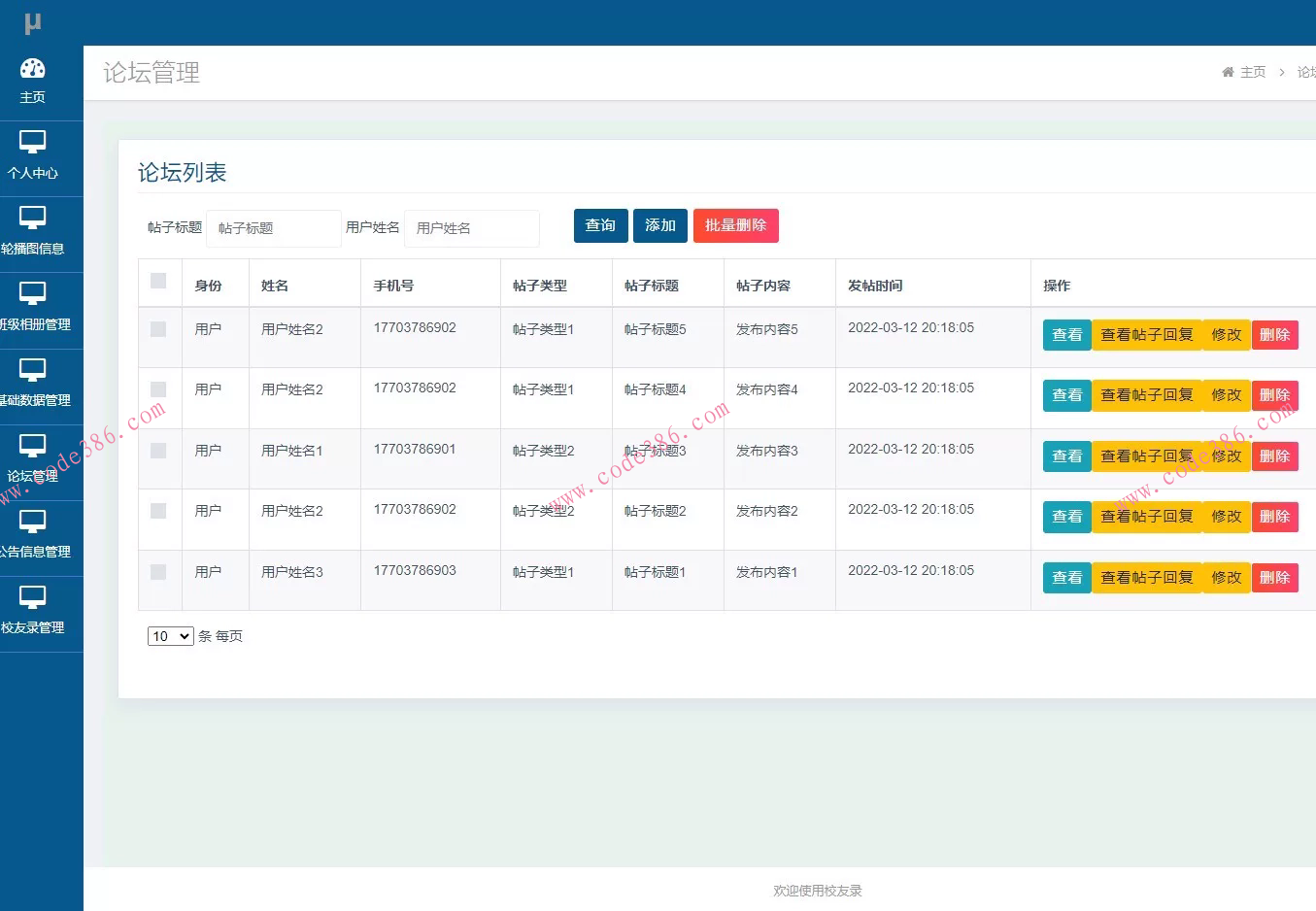This screenshot has width=1316, height=911.
Task: Open the 班级相册管理 sidebar icon
Action: (x=33, y=294)
